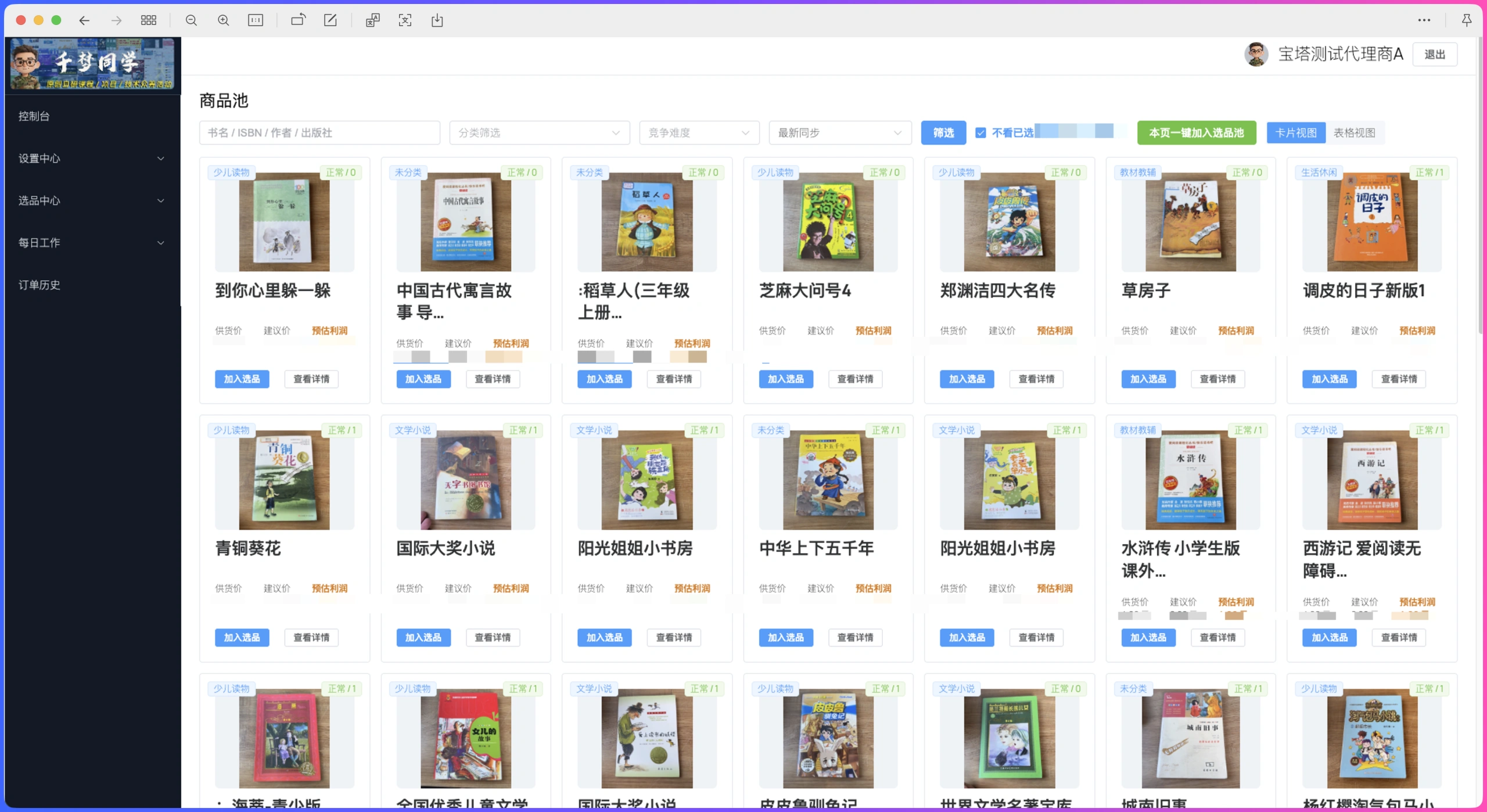The height and width of the screenshot is (812, 1487).
Task: Click the translate image toolbar icon
Action: coord(372,20)
